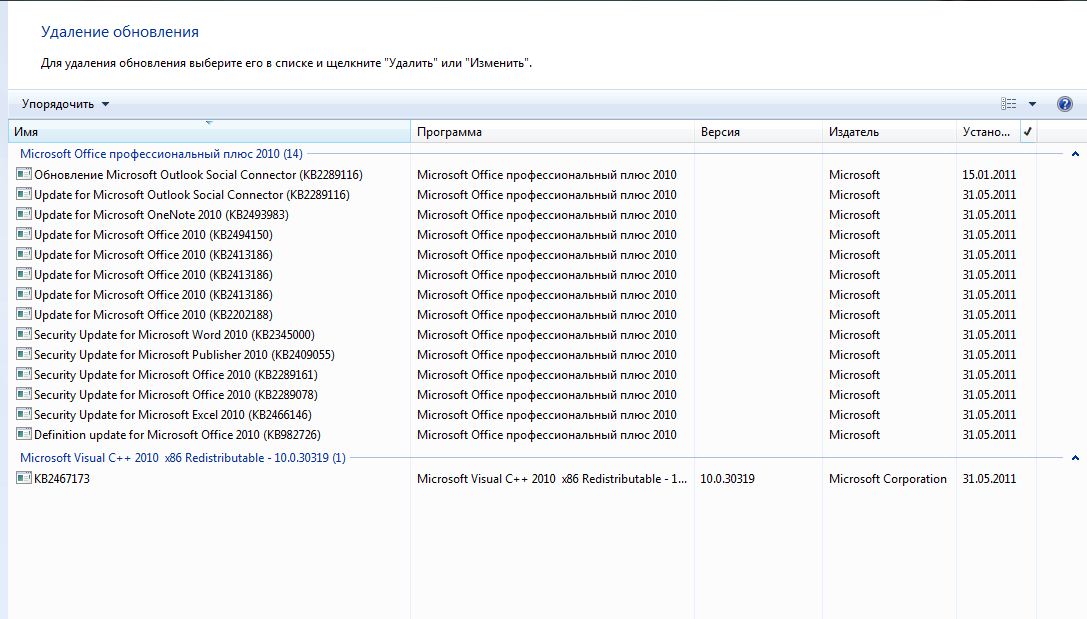Image resolution: width=1087 pixels, height=619 pixels.
Task: Select Security Update for Office 2010 (KB2289161)
Action: (176, 375)
